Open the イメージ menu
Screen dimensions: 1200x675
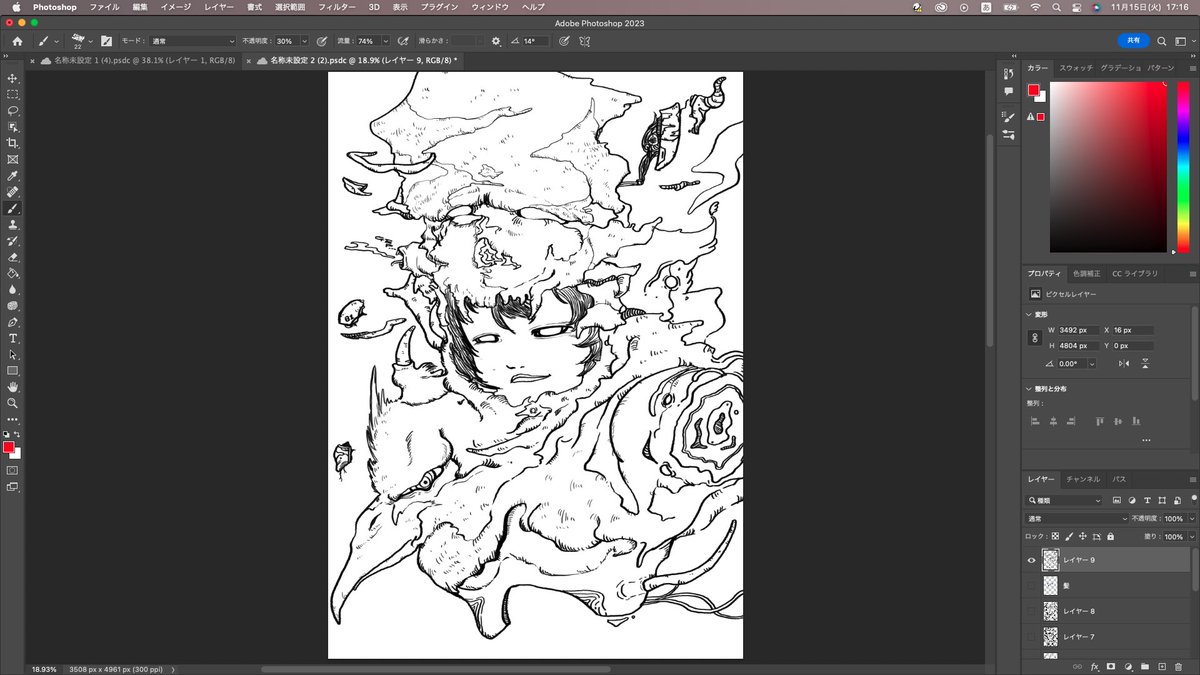pos(175,7)
